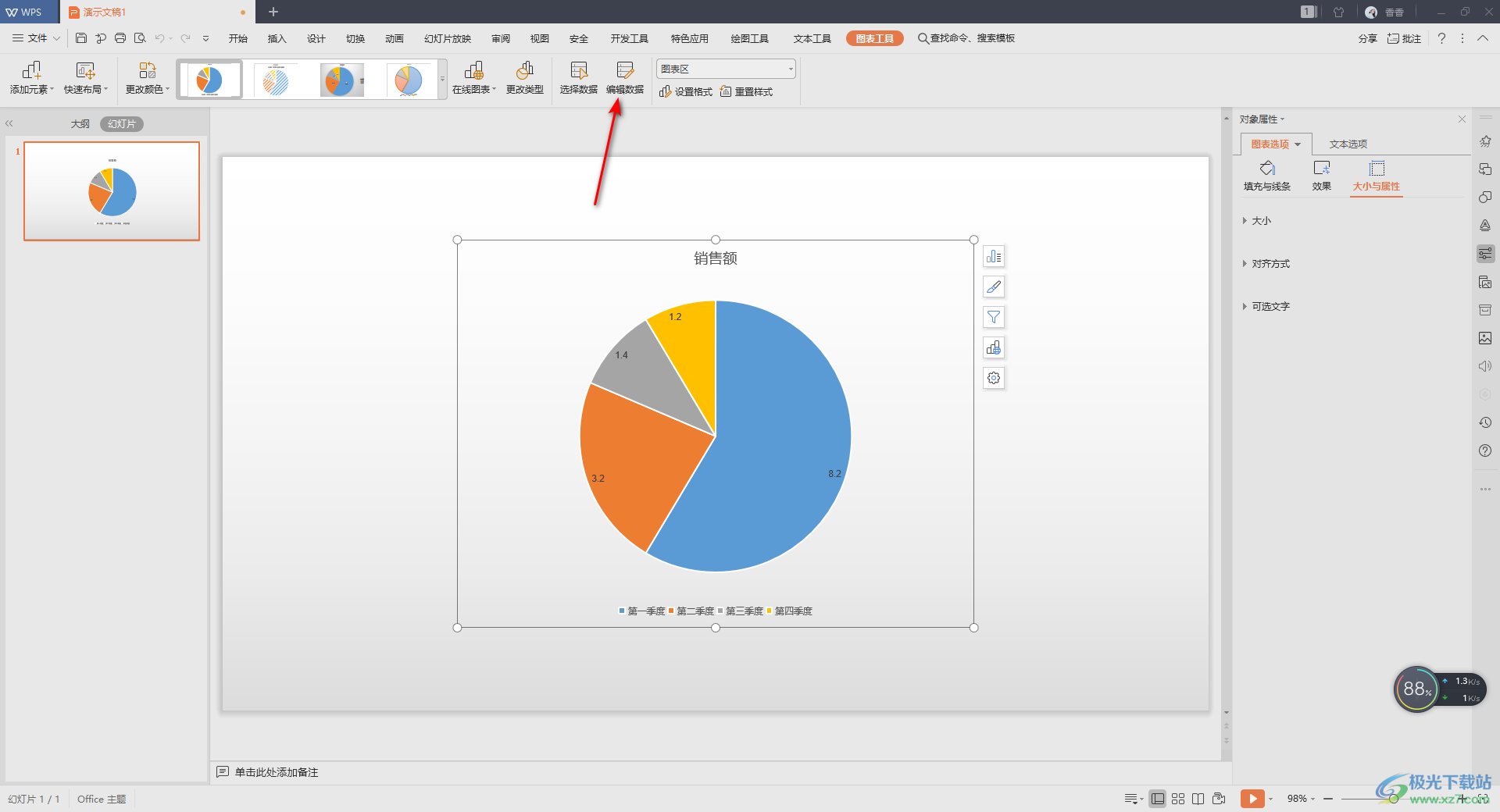Switch to the 大纲 outline view tab

(80, 123)
